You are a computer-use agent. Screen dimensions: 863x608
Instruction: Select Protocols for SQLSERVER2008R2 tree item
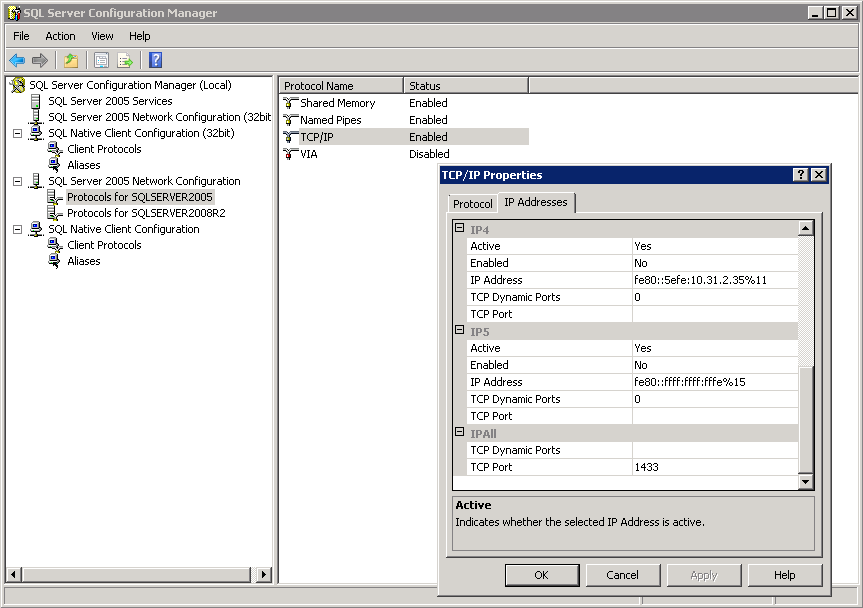pyautogui.click(x=146, y=213)
